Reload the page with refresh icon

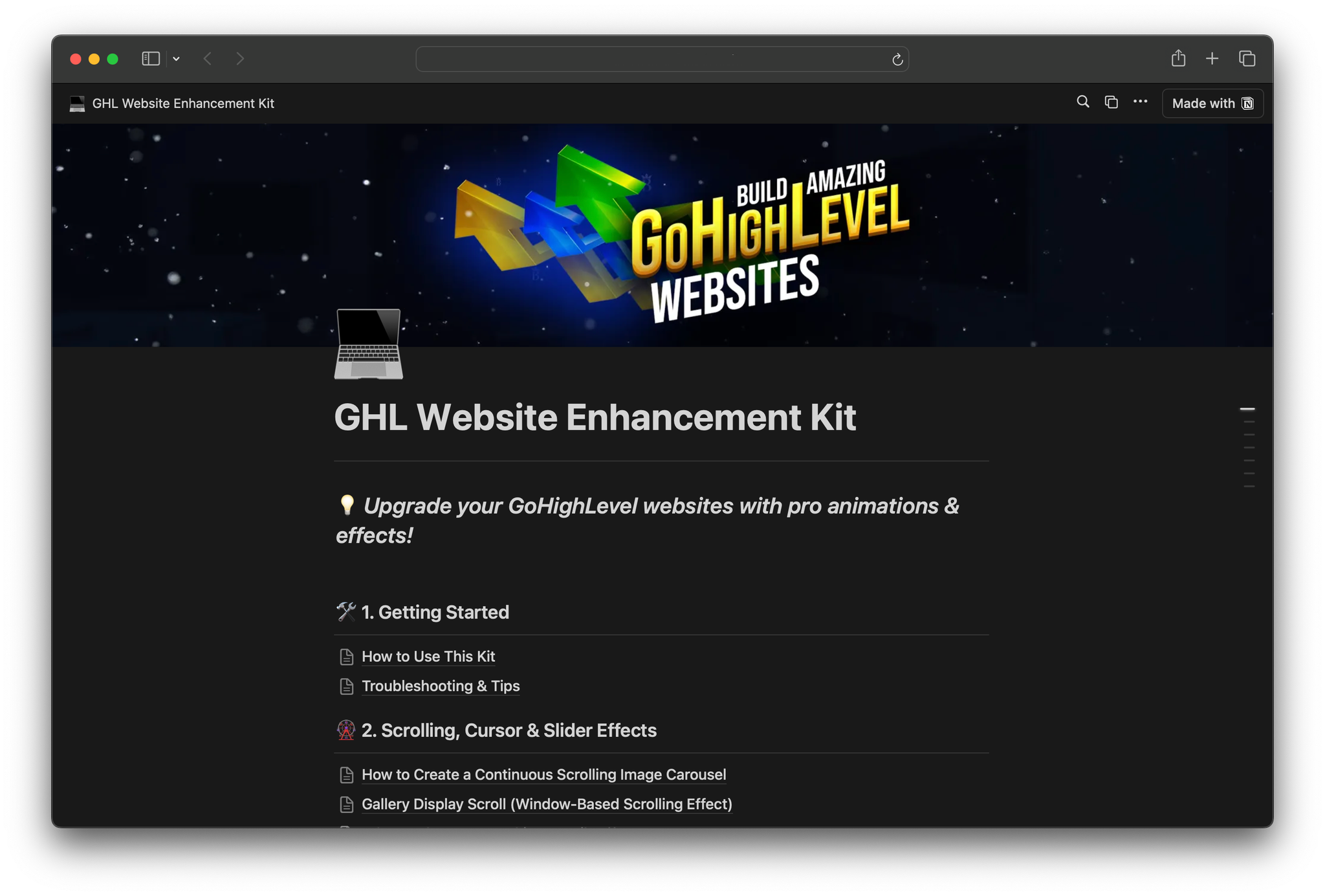pyautogui.click(x=897, y=60)
